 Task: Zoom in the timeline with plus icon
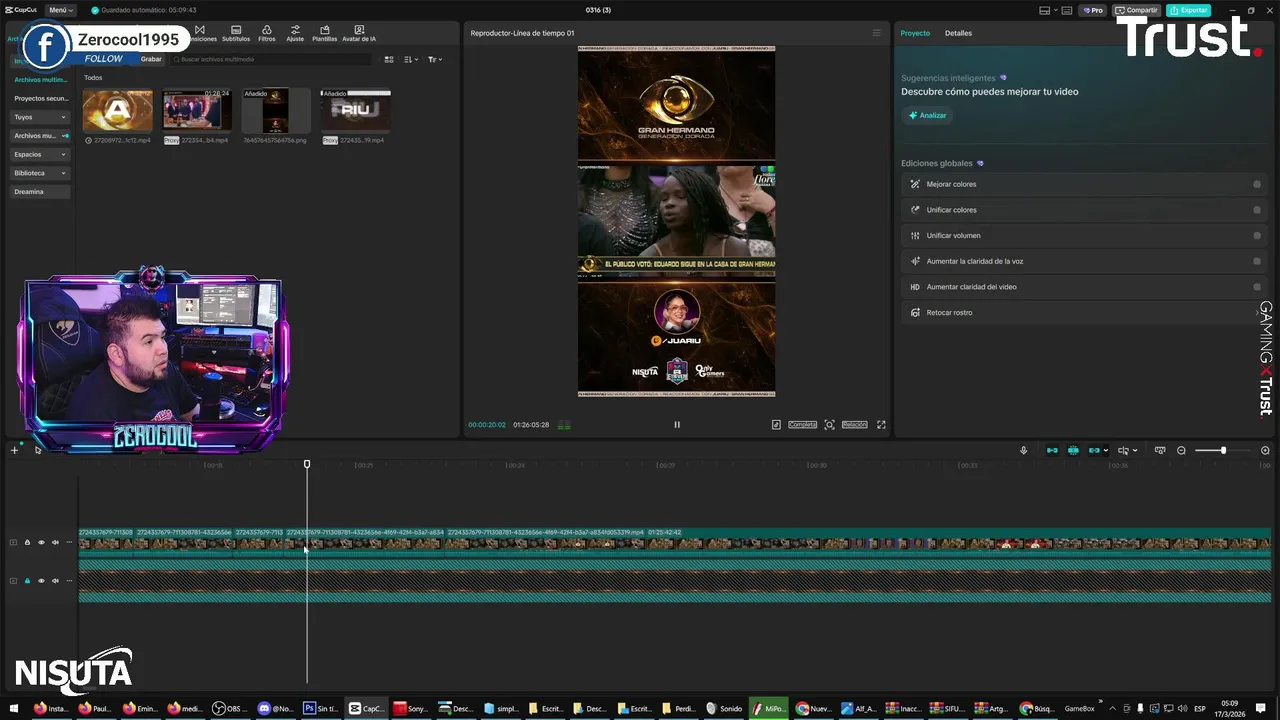[1265, 450]
